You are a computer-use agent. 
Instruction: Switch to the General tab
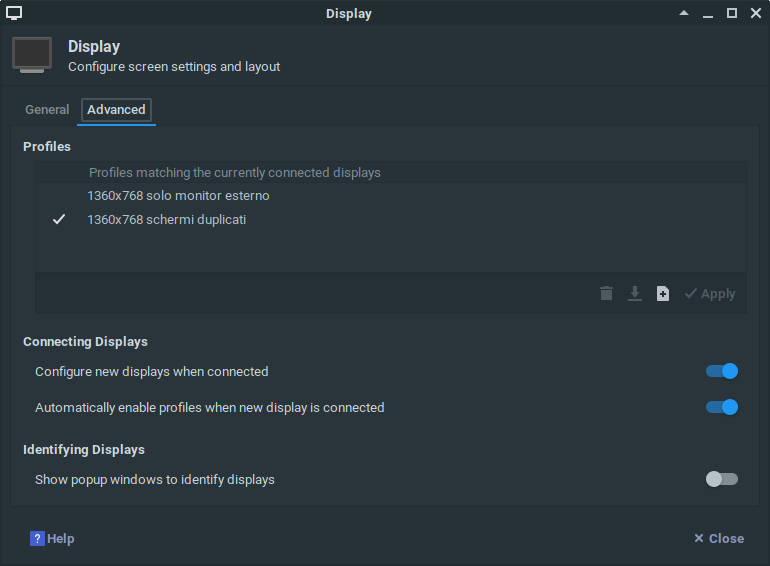[x=47, y=110]
